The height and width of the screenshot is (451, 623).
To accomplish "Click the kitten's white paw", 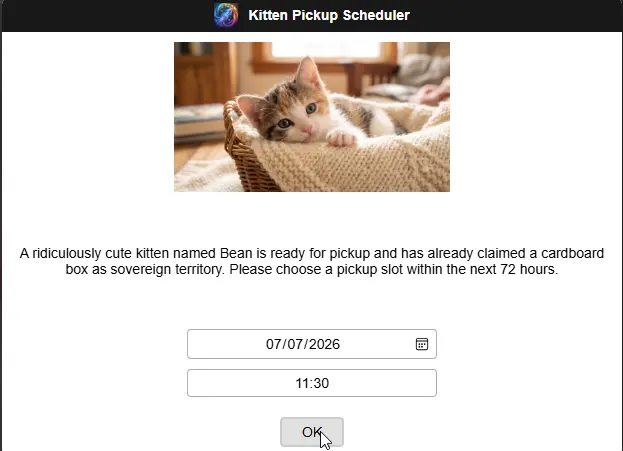I will pos(341,138).
